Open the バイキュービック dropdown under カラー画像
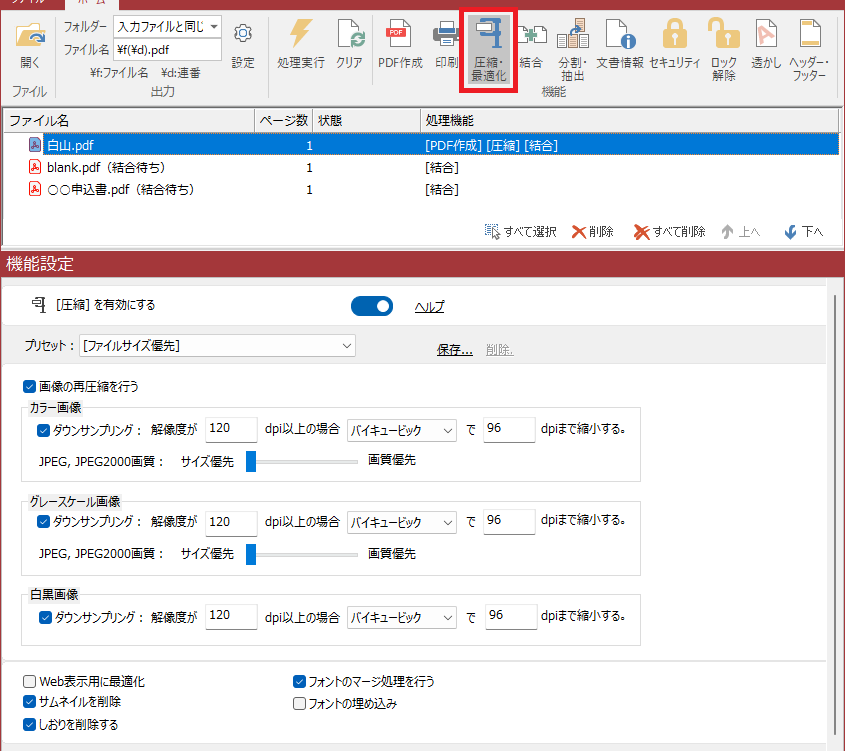Screen dimensions: 845x751 (401, 430)
